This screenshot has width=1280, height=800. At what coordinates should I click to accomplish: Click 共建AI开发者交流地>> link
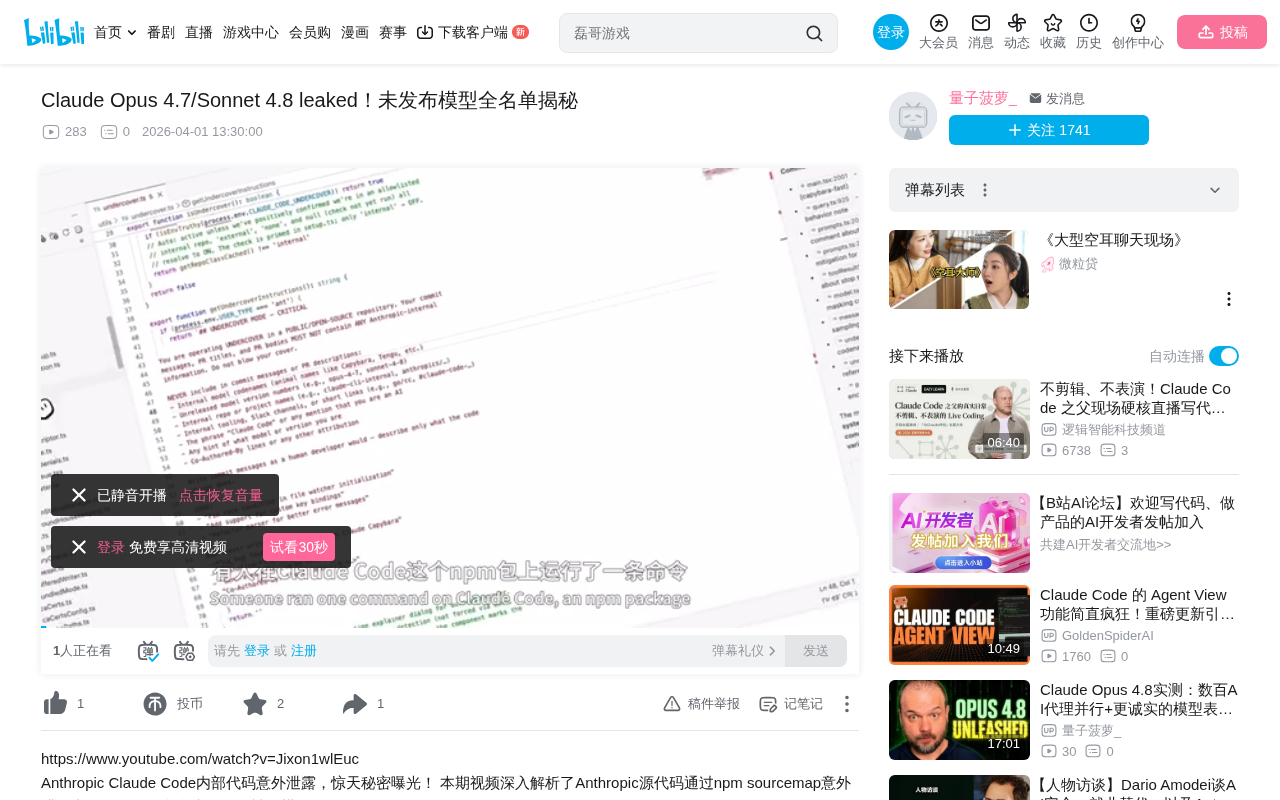1105,545
